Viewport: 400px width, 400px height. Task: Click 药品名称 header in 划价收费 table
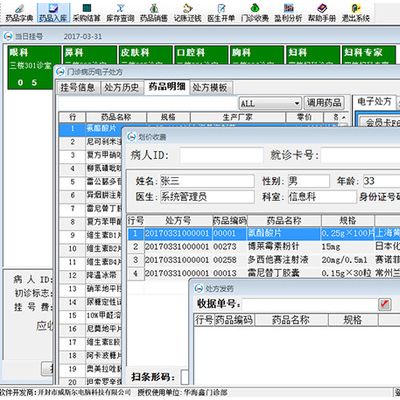point(284,220)
